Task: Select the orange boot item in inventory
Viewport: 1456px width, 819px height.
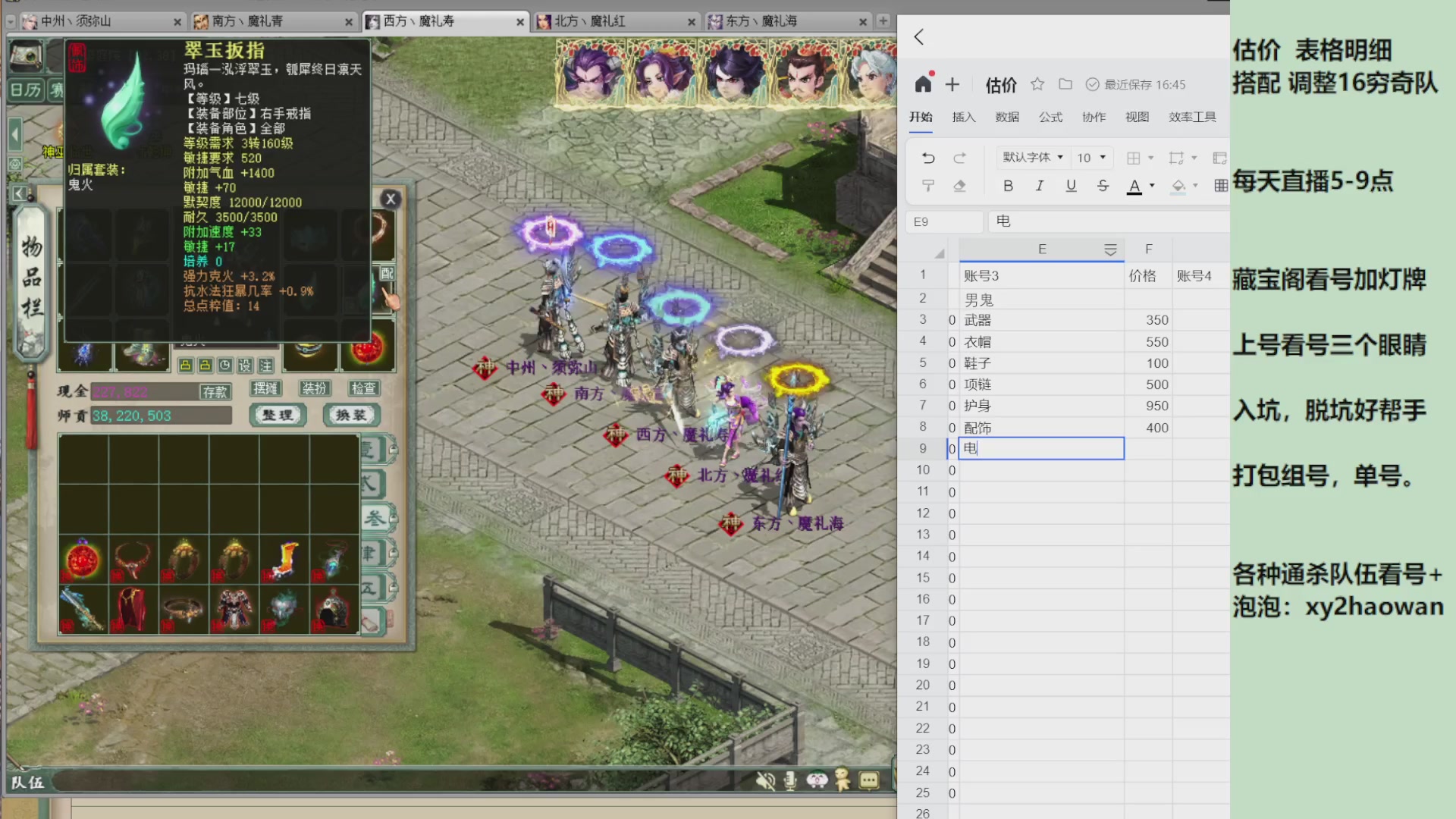Action: [284, 560]
